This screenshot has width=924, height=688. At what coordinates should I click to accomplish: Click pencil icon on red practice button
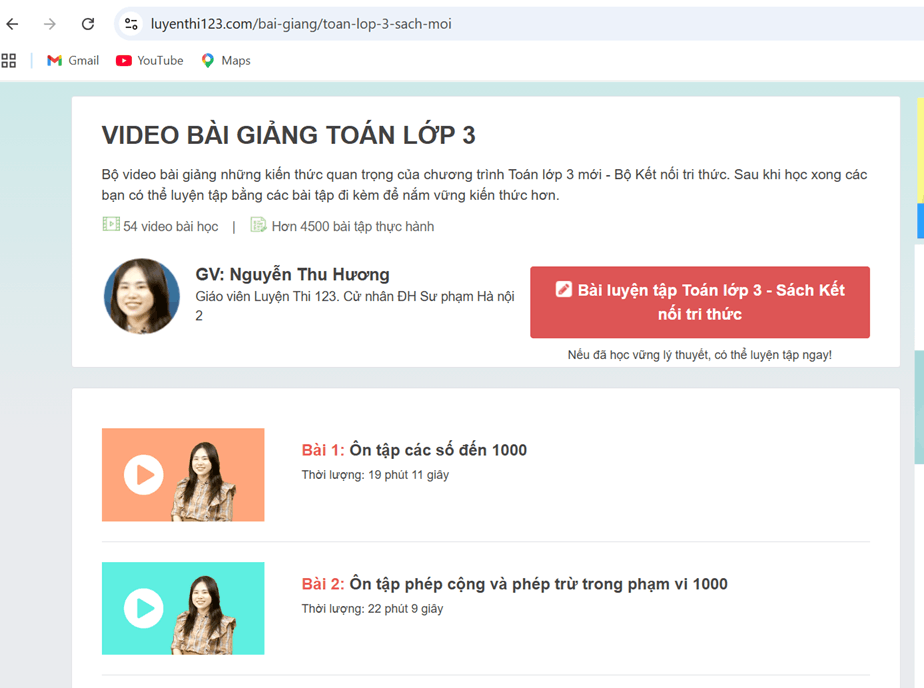563,289
